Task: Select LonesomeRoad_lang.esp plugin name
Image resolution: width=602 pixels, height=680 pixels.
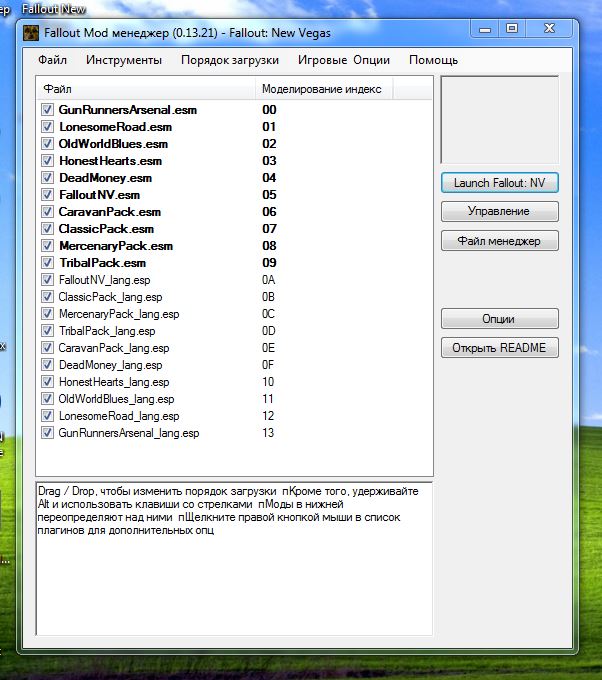Action: pos(119,416)
